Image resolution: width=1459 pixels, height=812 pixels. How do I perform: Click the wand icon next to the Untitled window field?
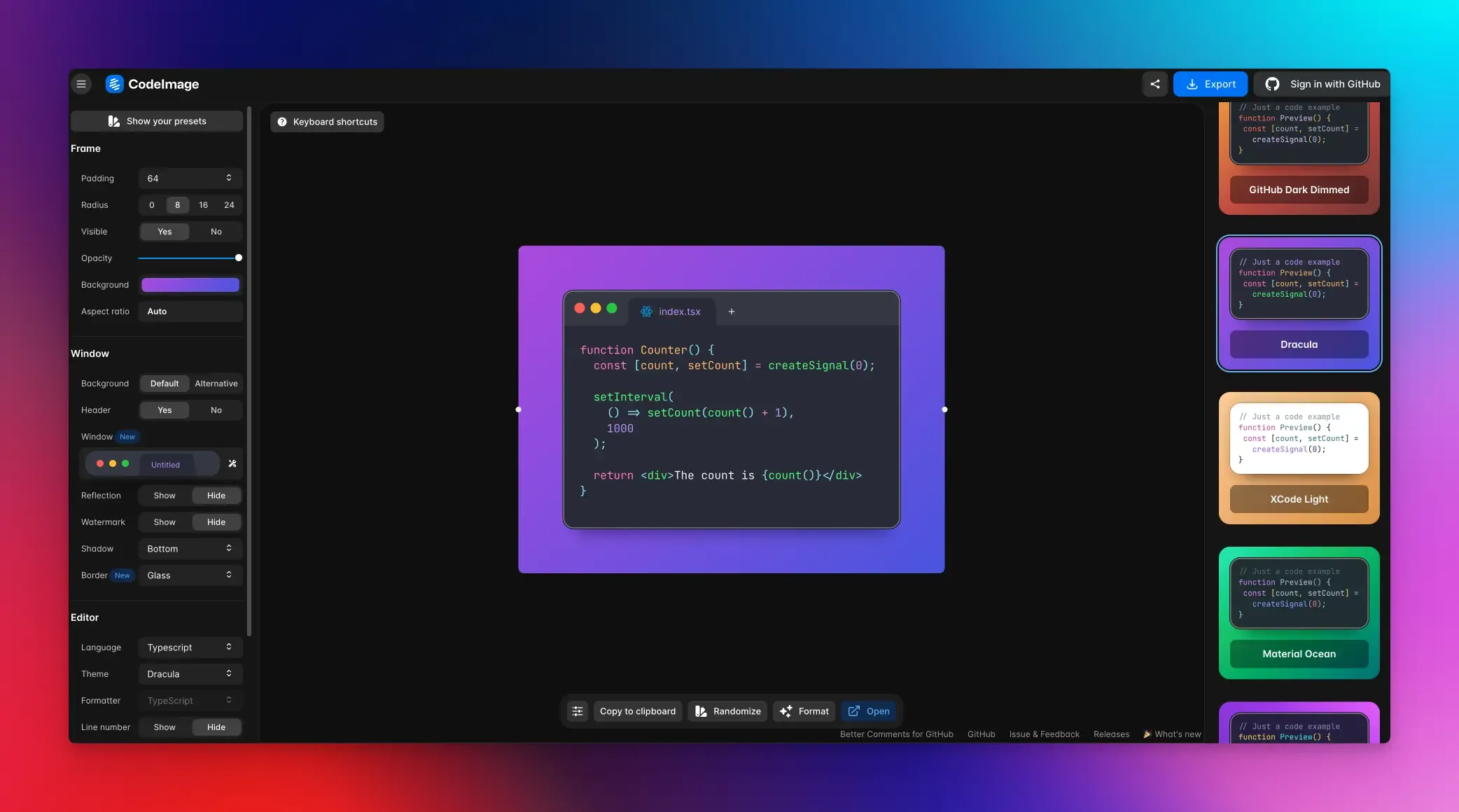coord(232,463)
